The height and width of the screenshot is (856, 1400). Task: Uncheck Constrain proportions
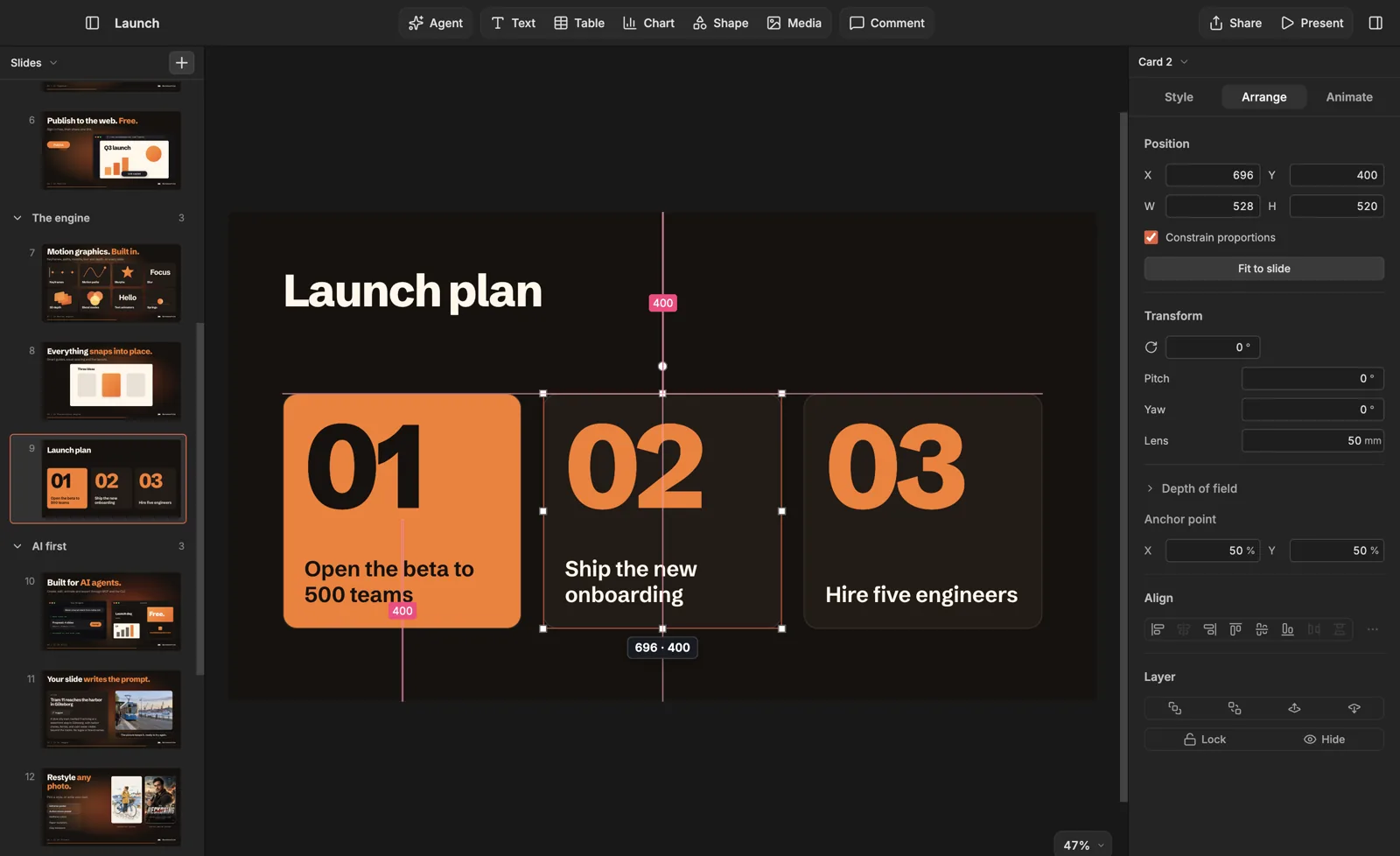(1151, 237)
